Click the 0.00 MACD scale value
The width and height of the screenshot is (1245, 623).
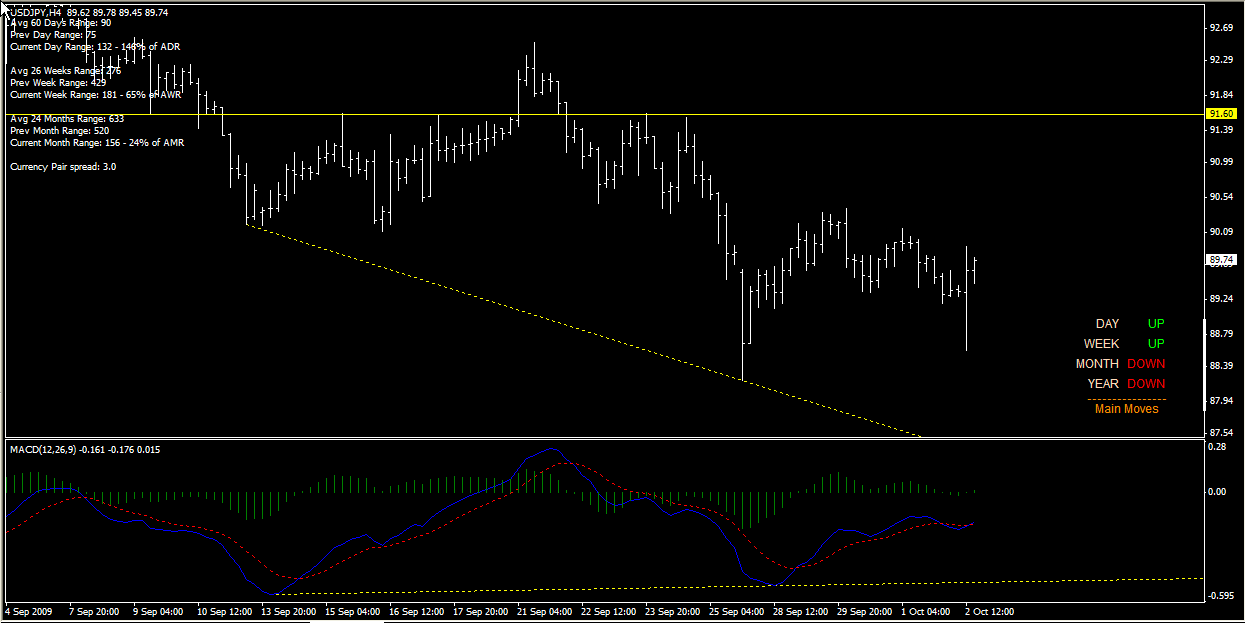click(1217, 492)
